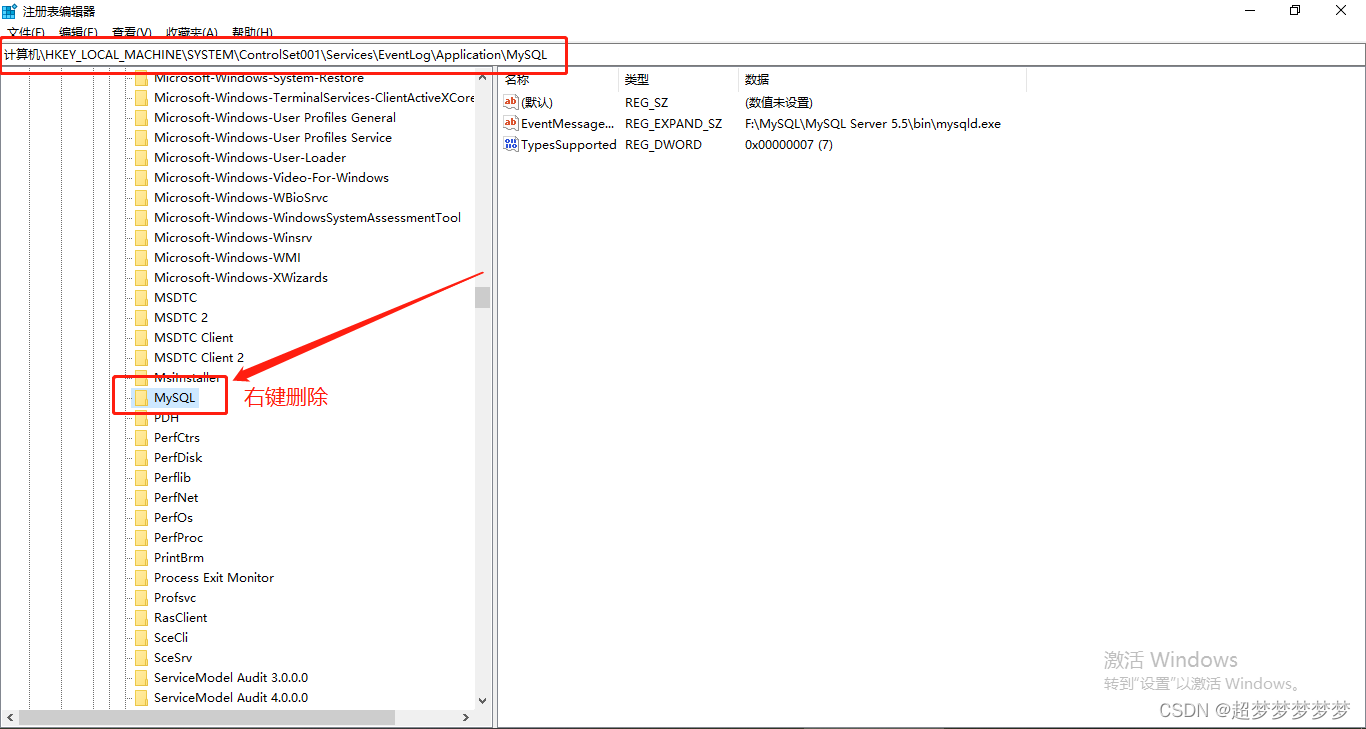Image resolution: width=1366 pixels, height=729 pixels.
Task: Select the Microsoft-Windows-WindowsSystemAssessmentTool key
Action: click(307, 218)
